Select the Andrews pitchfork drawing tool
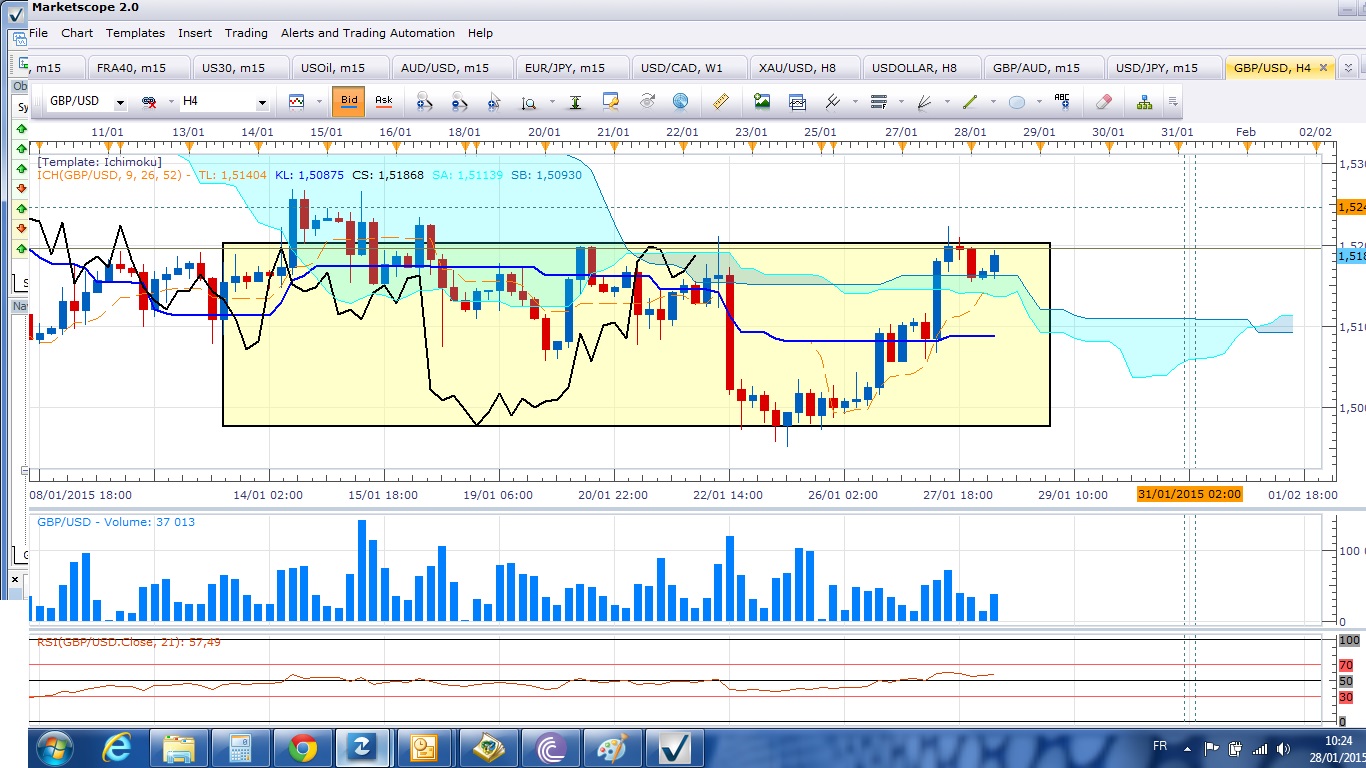The height and width of the screenshot is (768, 1366). click(833, 101)
